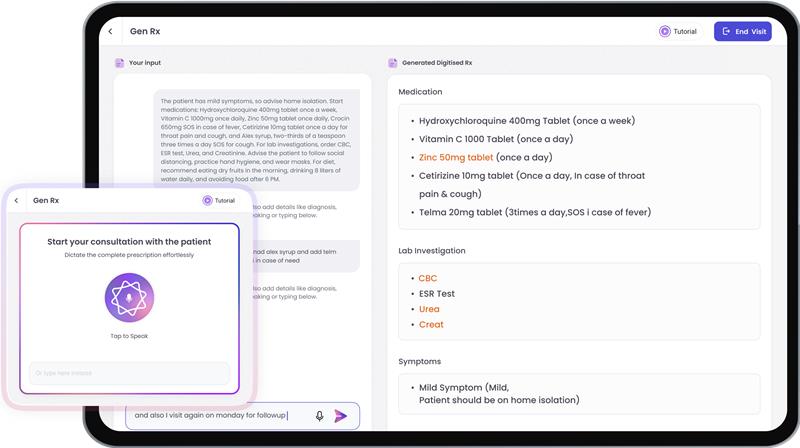This screenshot has width=800, height=448.
Task: Click the microphone icon in the message box
Action: 320,416
